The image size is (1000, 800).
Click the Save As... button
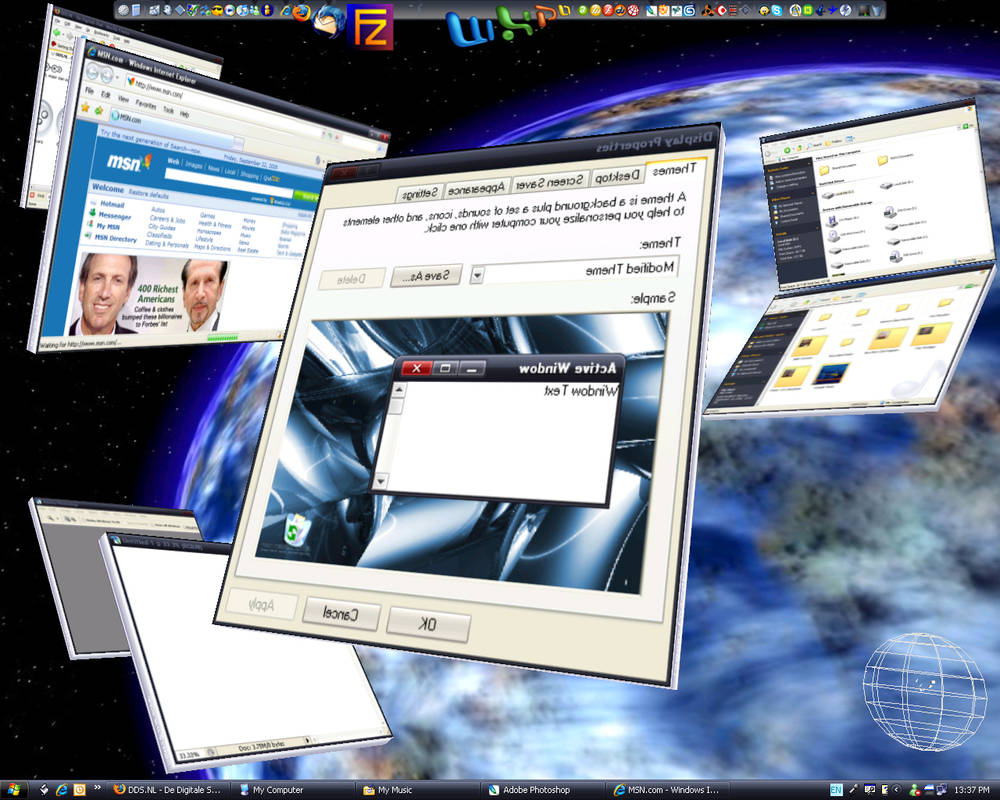click(x=426, y=275)
